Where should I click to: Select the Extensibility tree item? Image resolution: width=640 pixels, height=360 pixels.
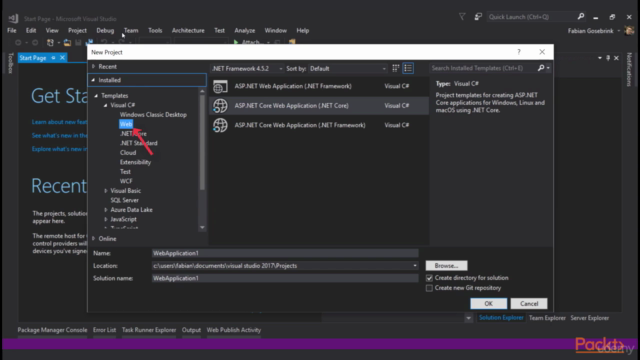click(x=135, y=162)
